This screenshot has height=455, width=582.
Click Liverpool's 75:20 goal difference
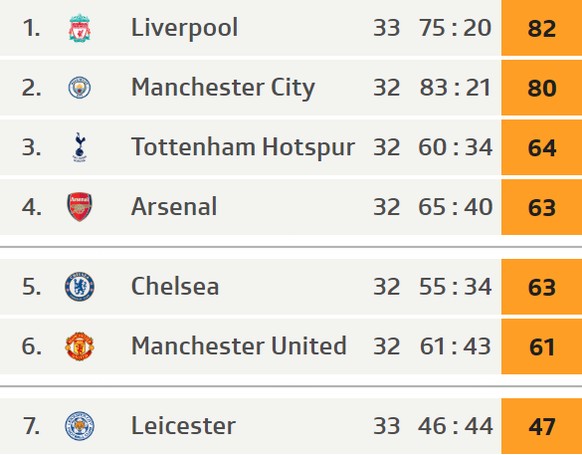[x=455, y=28]
